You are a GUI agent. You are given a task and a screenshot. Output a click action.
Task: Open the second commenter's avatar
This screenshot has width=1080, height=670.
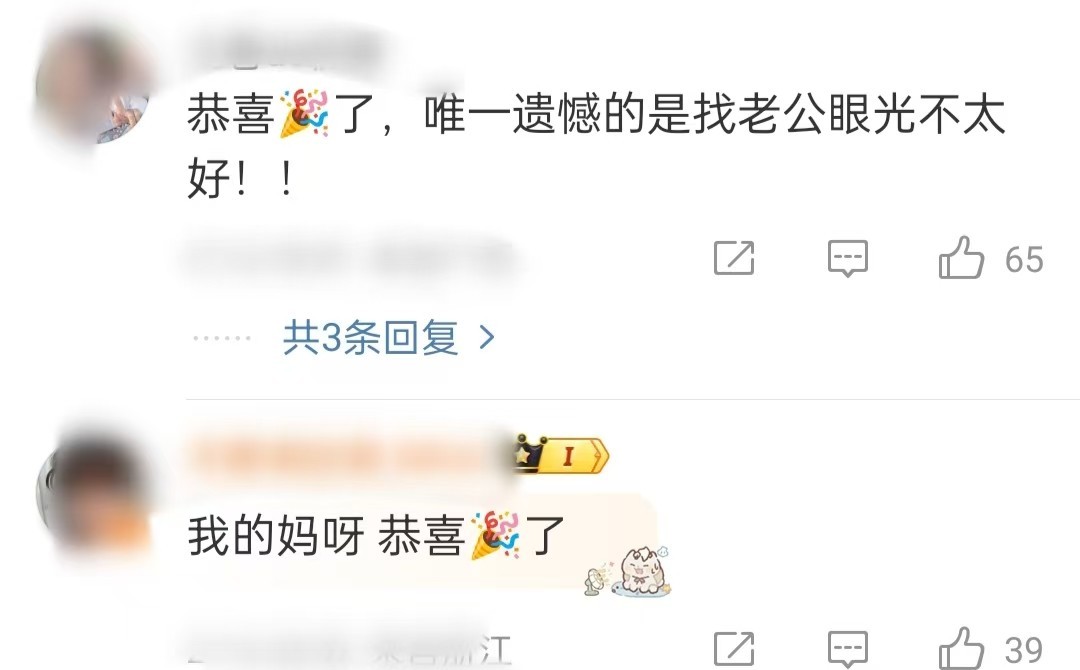tap(92, 494)
